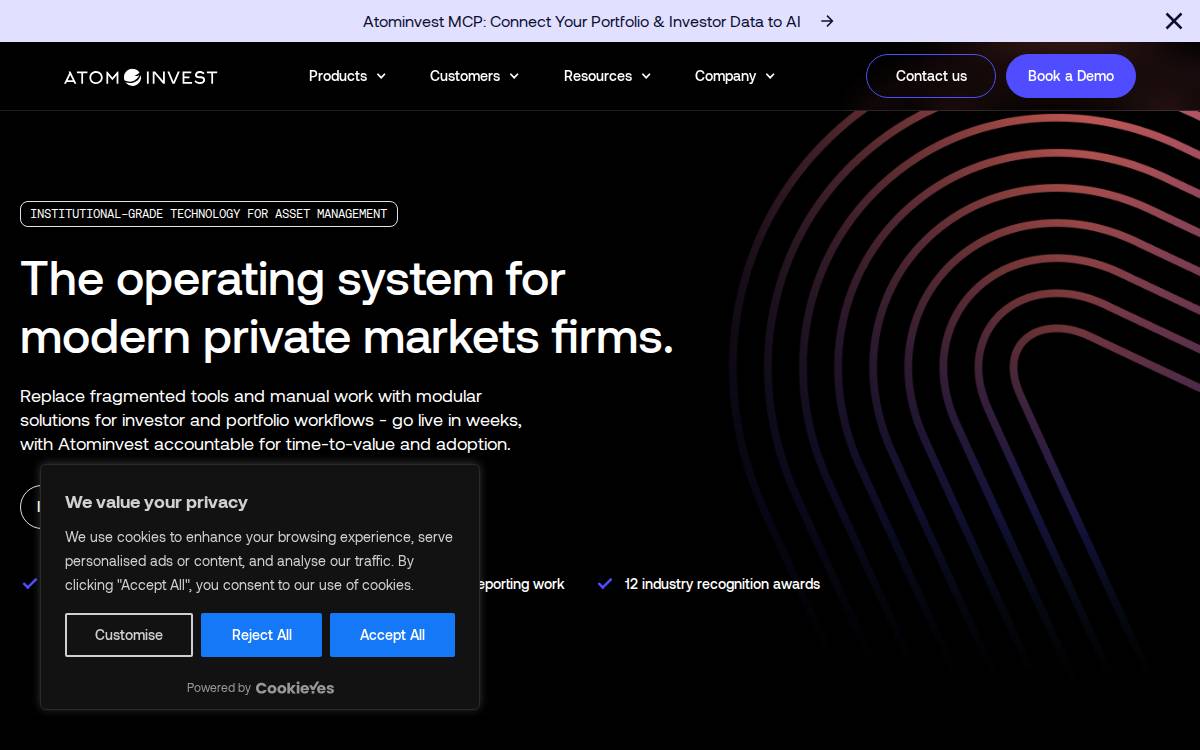
Task: Open the Atominvest MCP announcement link
Action: [x=582, y=21]
